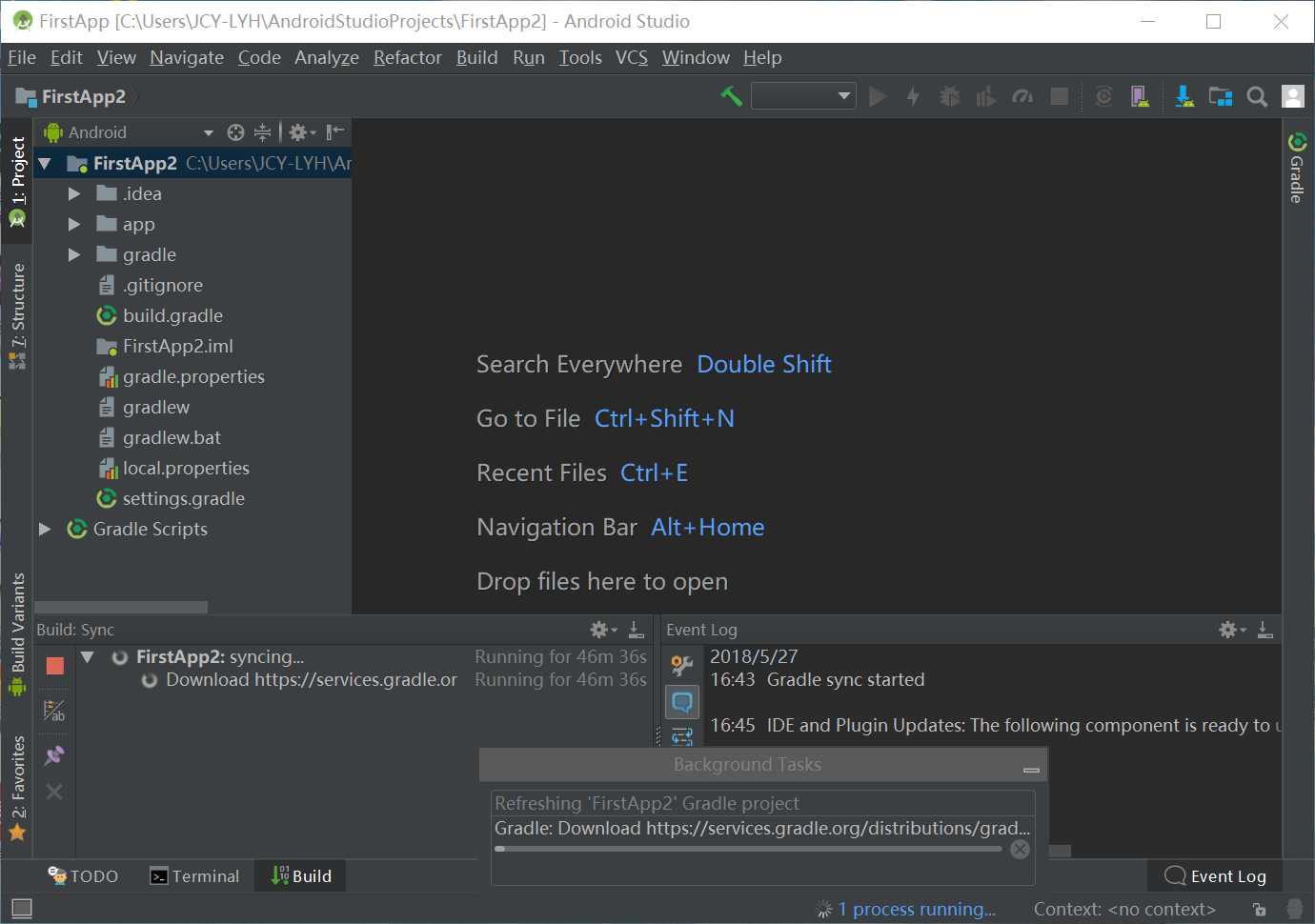Click the toggle view icon in Build panel
The width and height of the screenshot is (1315, 924).
coord(54,711)
